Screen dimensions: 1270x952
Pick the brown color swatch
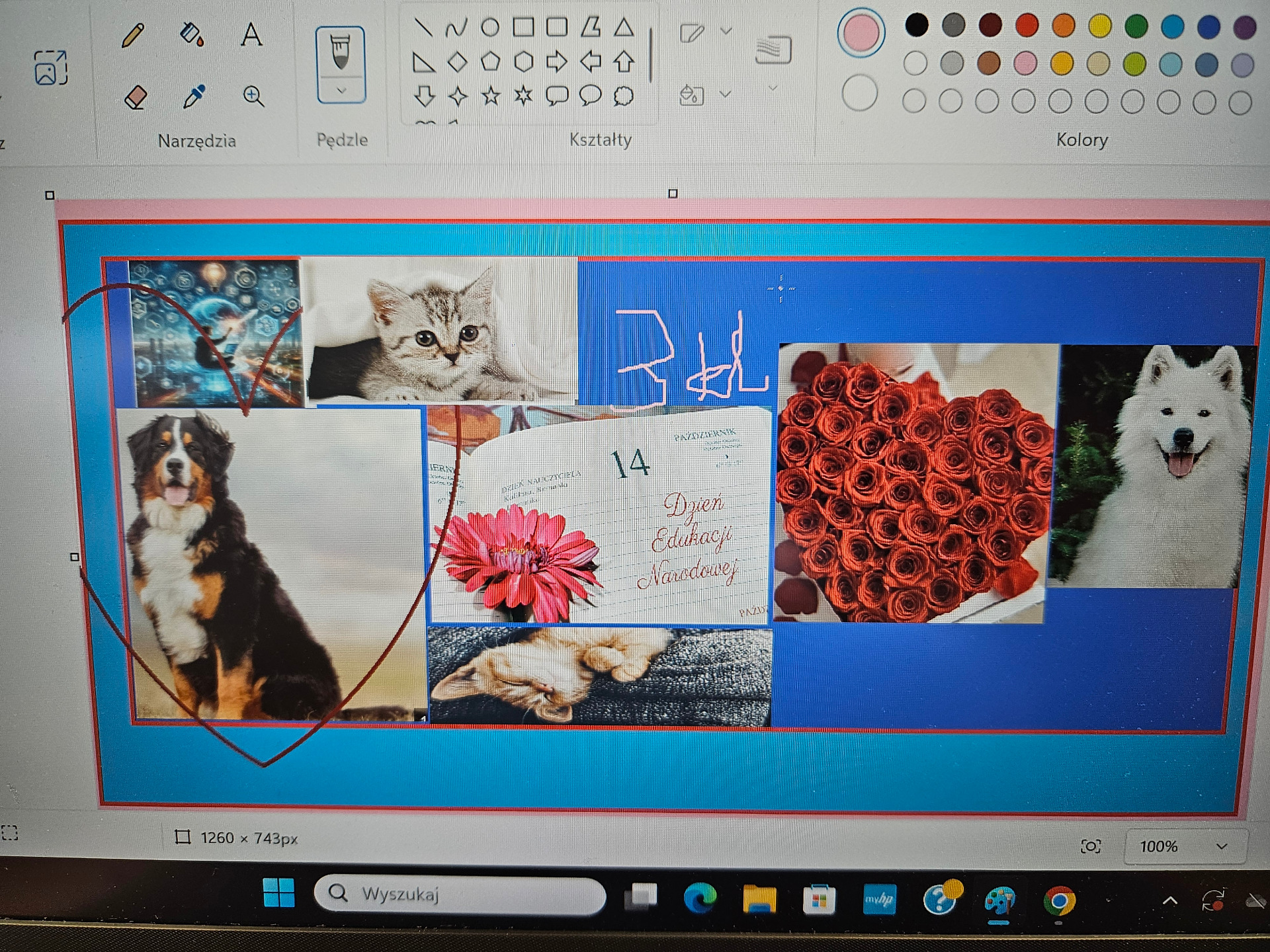989,63
